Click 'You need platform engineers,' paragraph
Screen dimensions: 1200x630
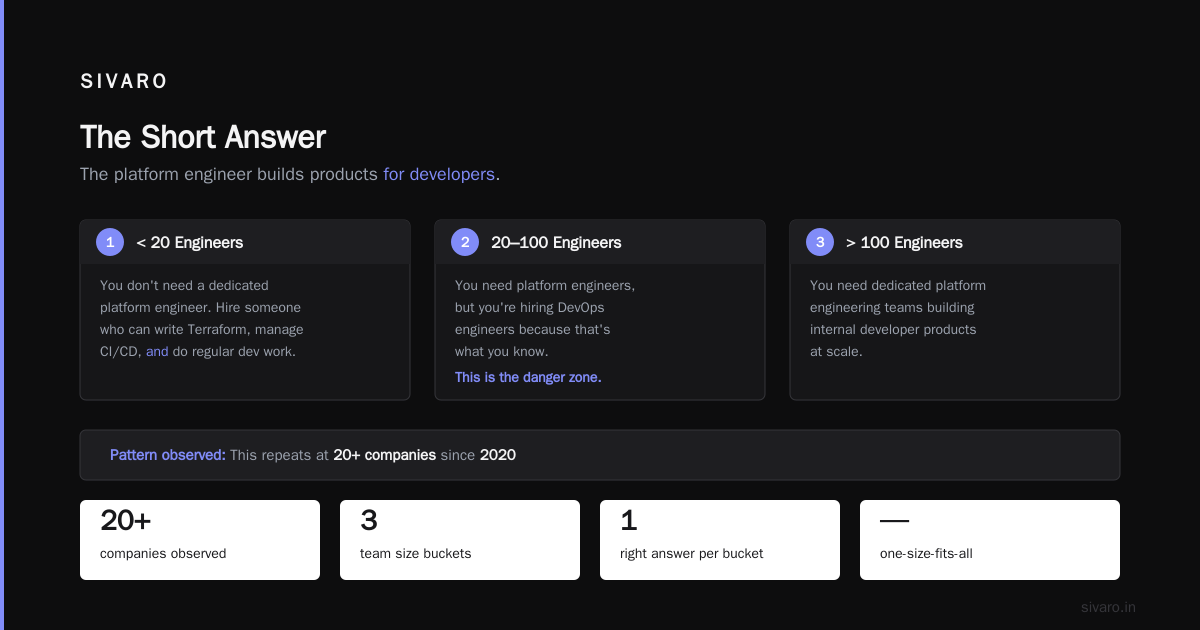tap(545, 319)
